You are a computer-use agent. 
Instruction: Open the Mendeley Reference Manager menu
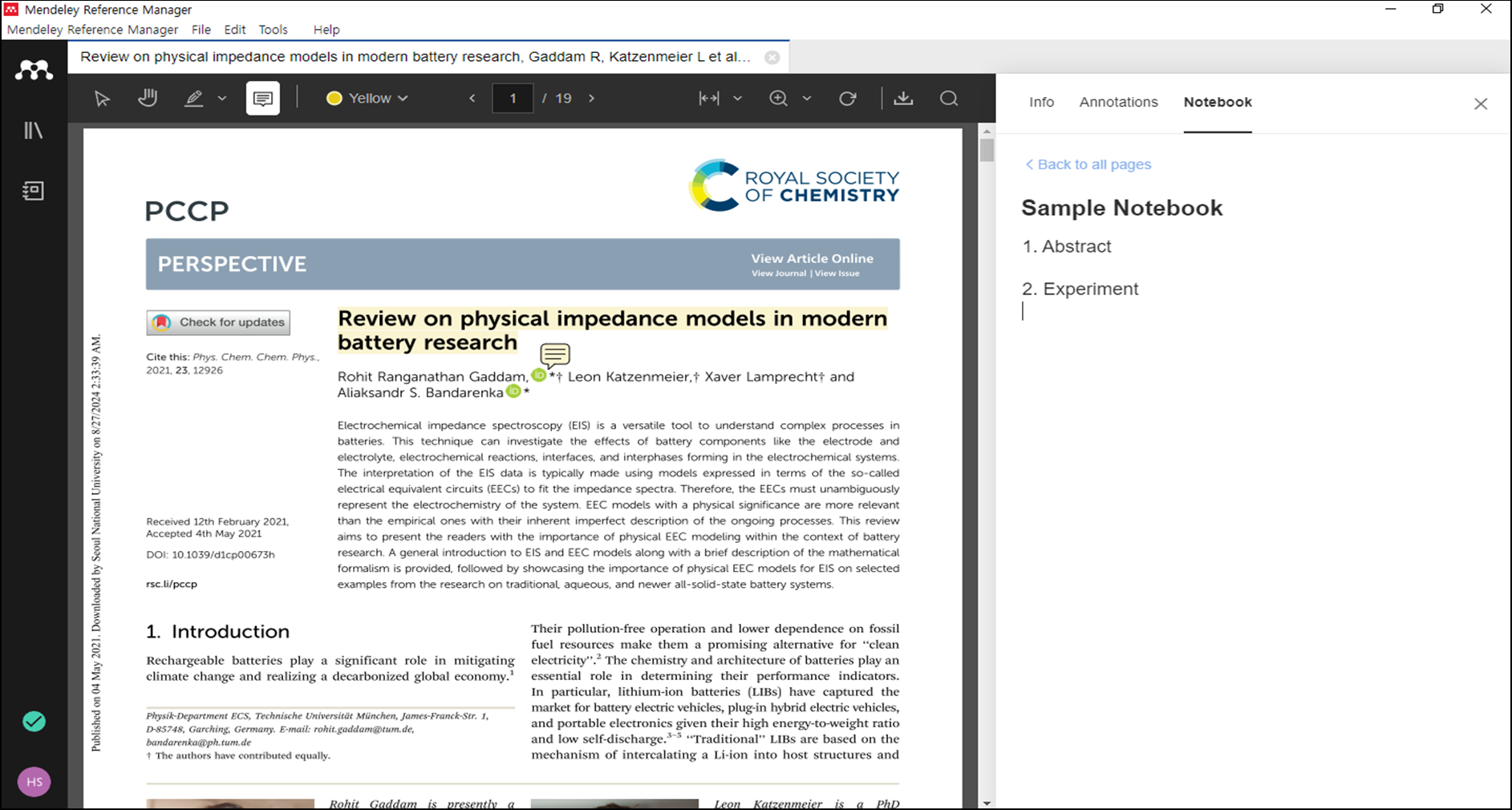click(x=92, y=30)
